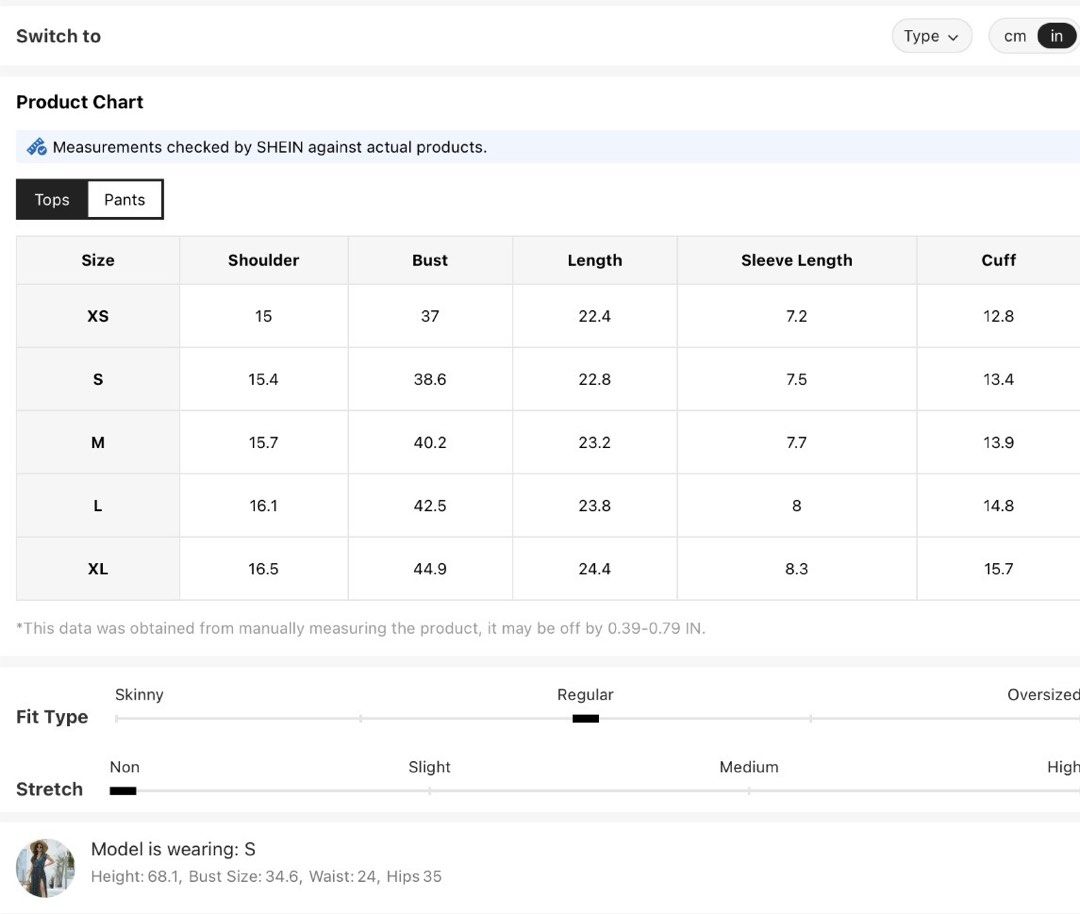The height and width of the screenshot is (914, 1080).
Task: Click the Sleeve Length column header
Action: (796, 260)
